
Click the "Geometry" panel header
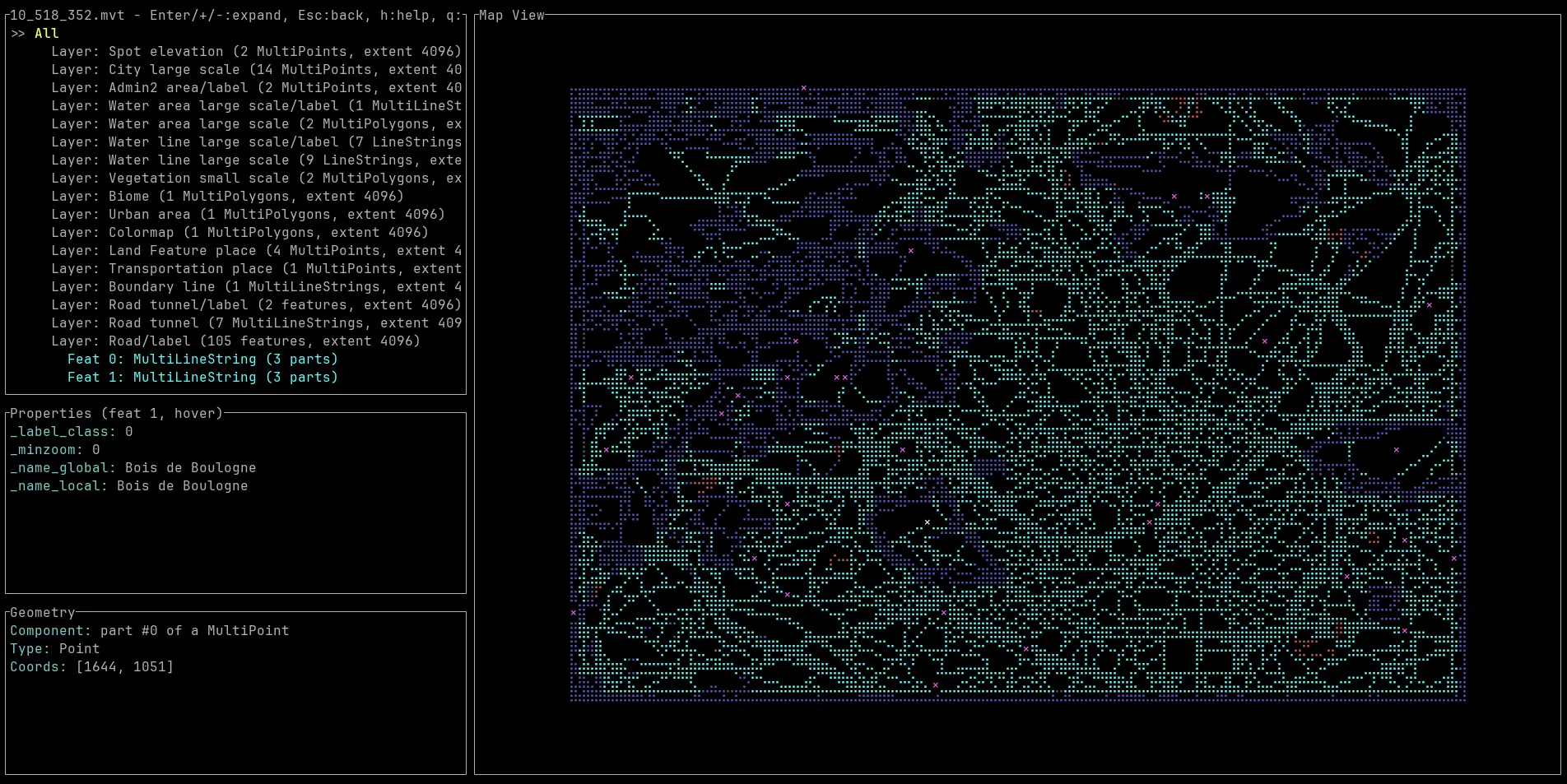point(41,612)
